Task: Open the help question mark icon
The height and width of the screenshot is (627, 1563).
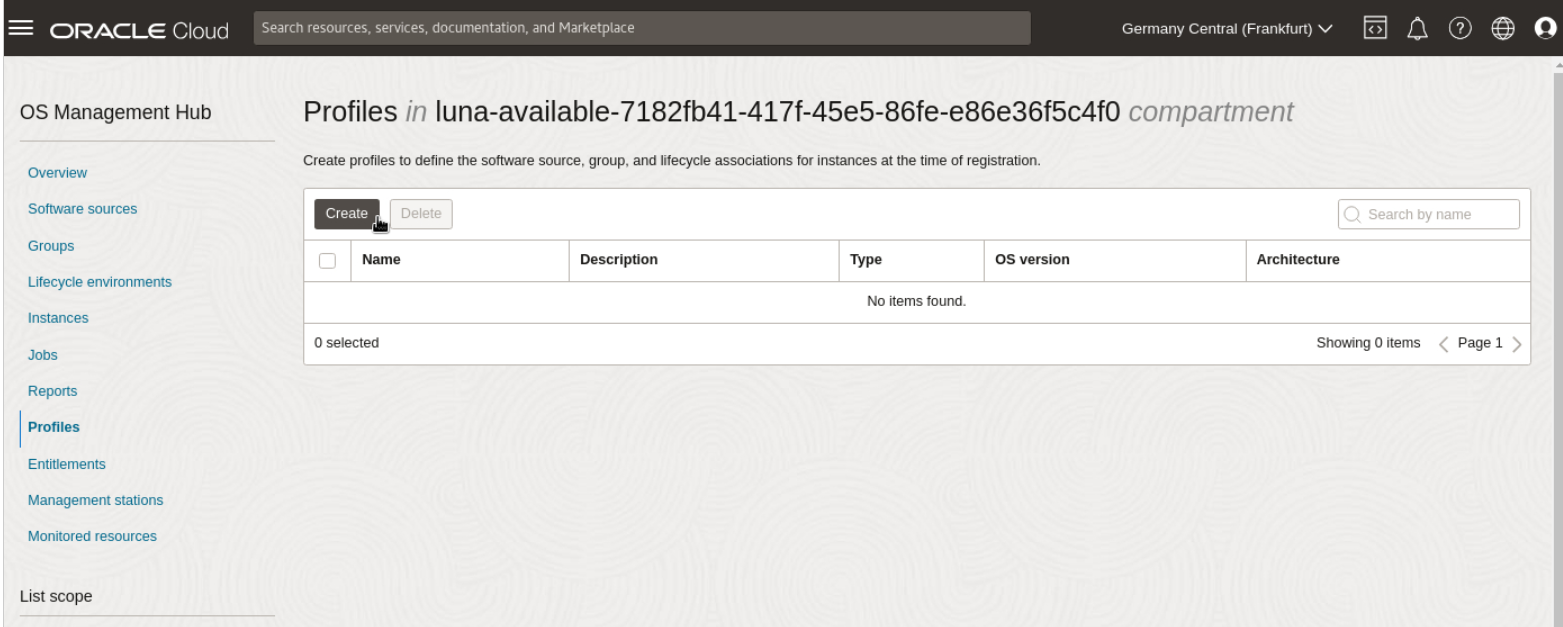Action: [x=1461, y=28]
